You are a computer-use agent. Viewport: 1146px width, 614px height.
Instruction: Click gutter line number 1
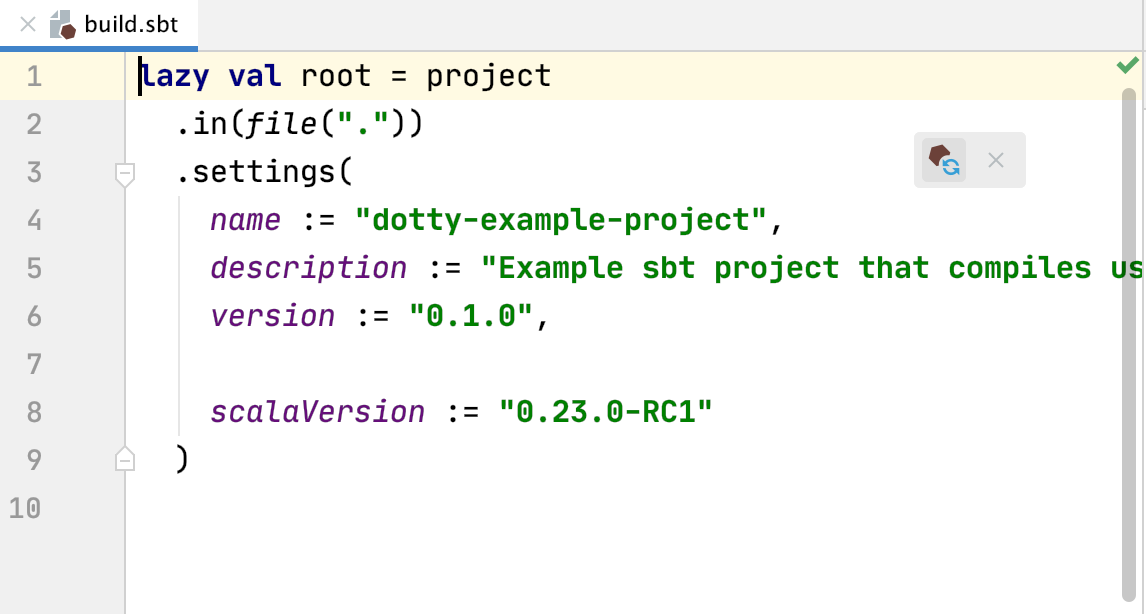coord(34,76)
